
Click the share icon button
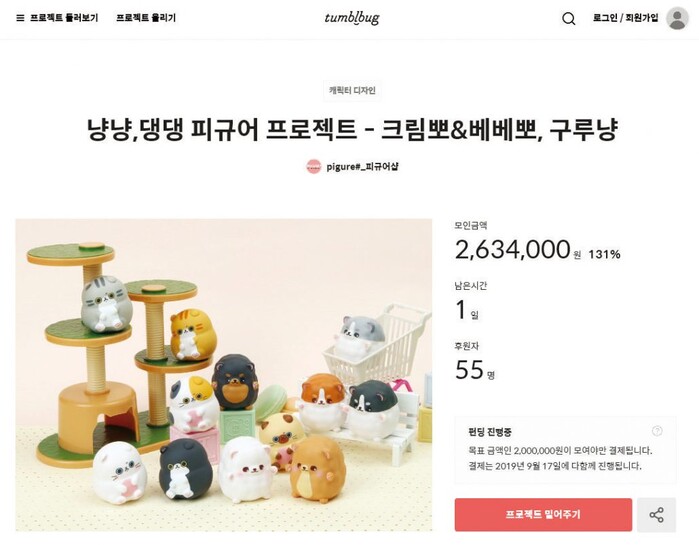pos(656,515)
